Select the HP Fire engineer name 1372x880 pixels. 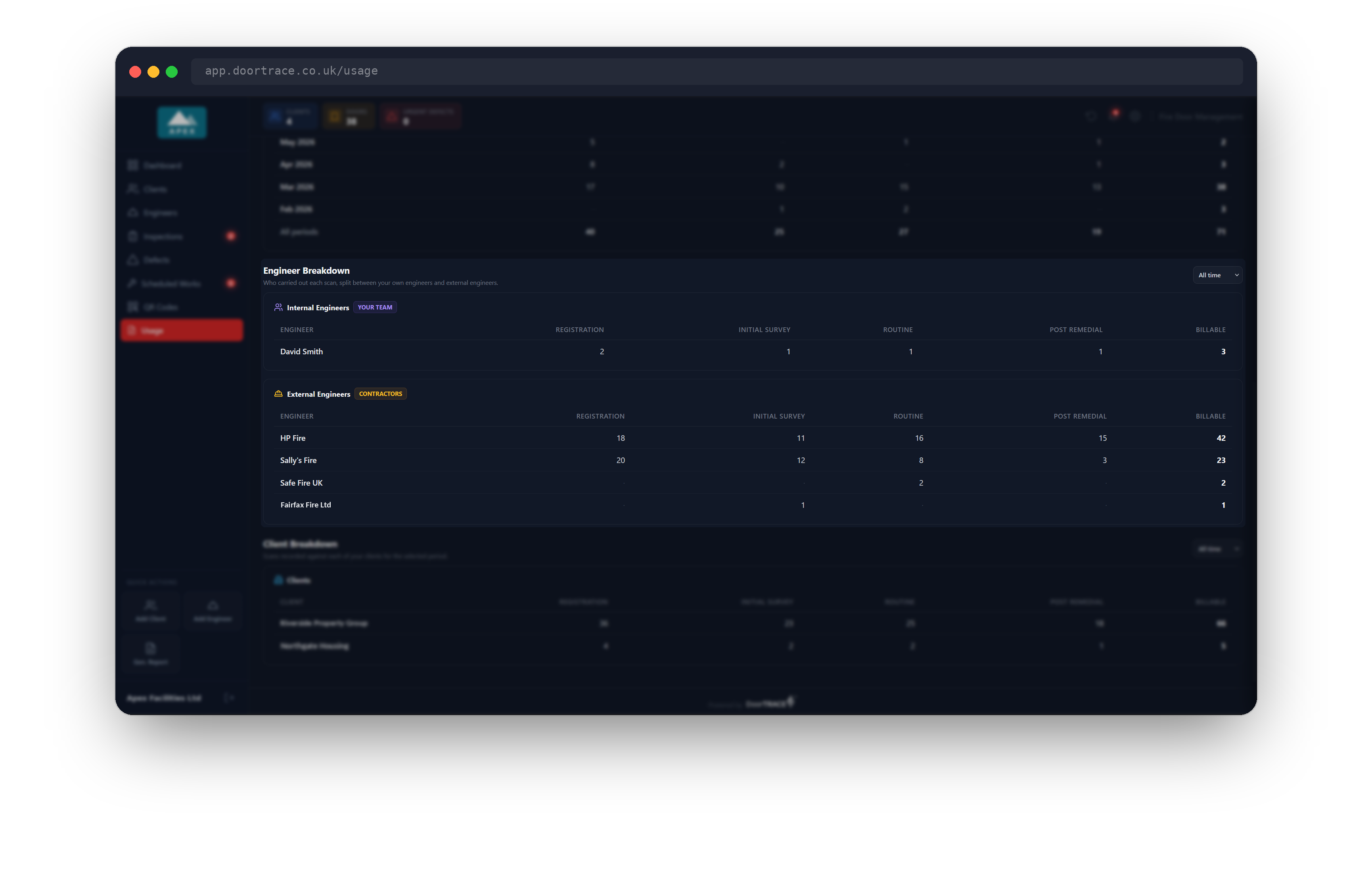pyautogui.click(x=293, y=438)
